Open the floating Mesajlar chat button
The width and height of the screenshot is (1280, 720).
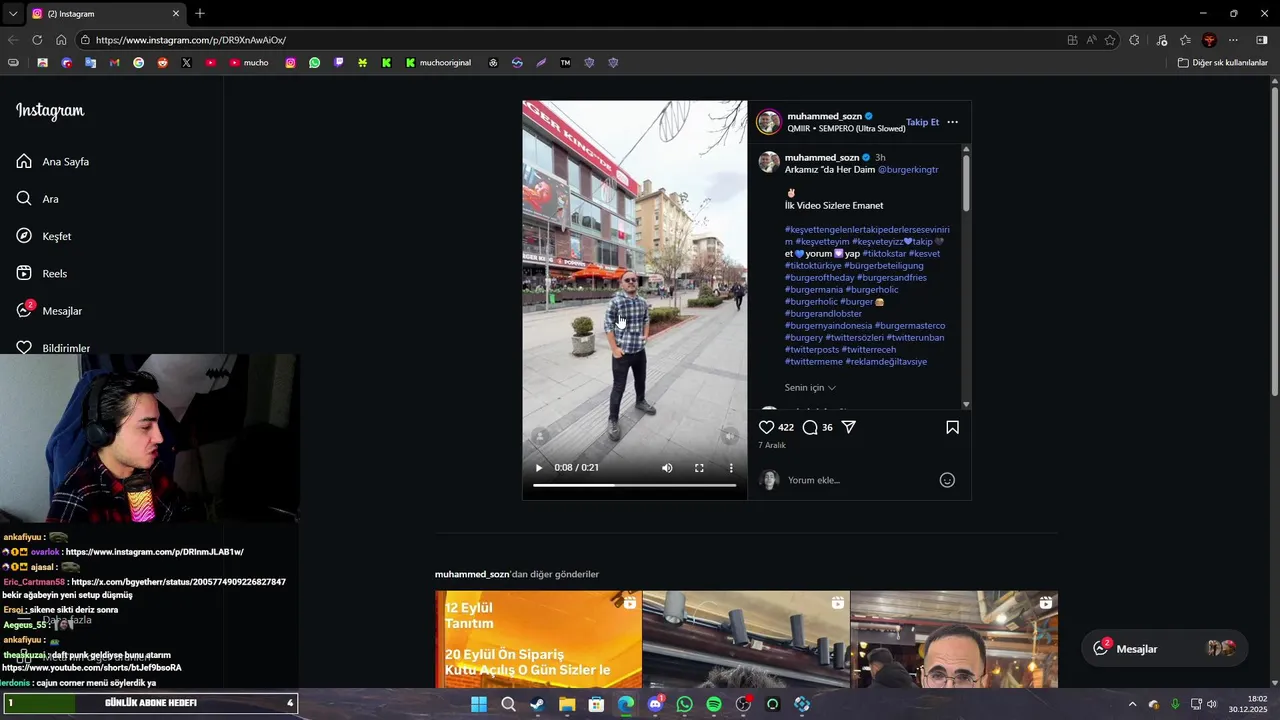(x=1165, y=649)
